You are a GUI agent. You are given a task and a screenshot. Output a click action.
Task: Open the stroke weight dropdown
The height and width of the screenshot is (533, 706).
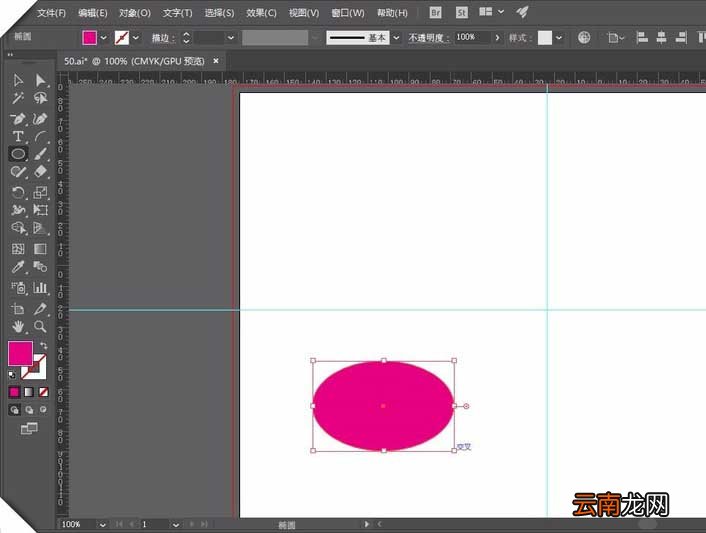(x=231, y=38)
